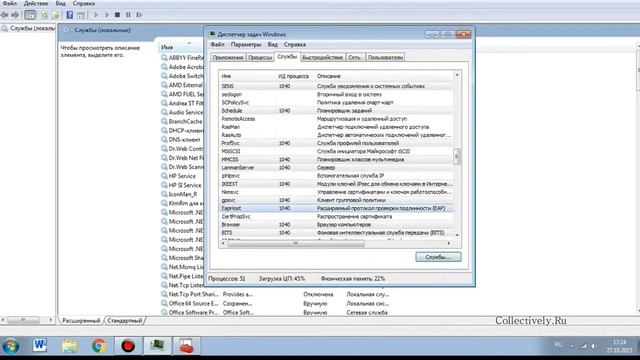Viewport: 640px width, 360px height.
Task: Open Microsoft Word from the taskbar
Action: [40, 346]
